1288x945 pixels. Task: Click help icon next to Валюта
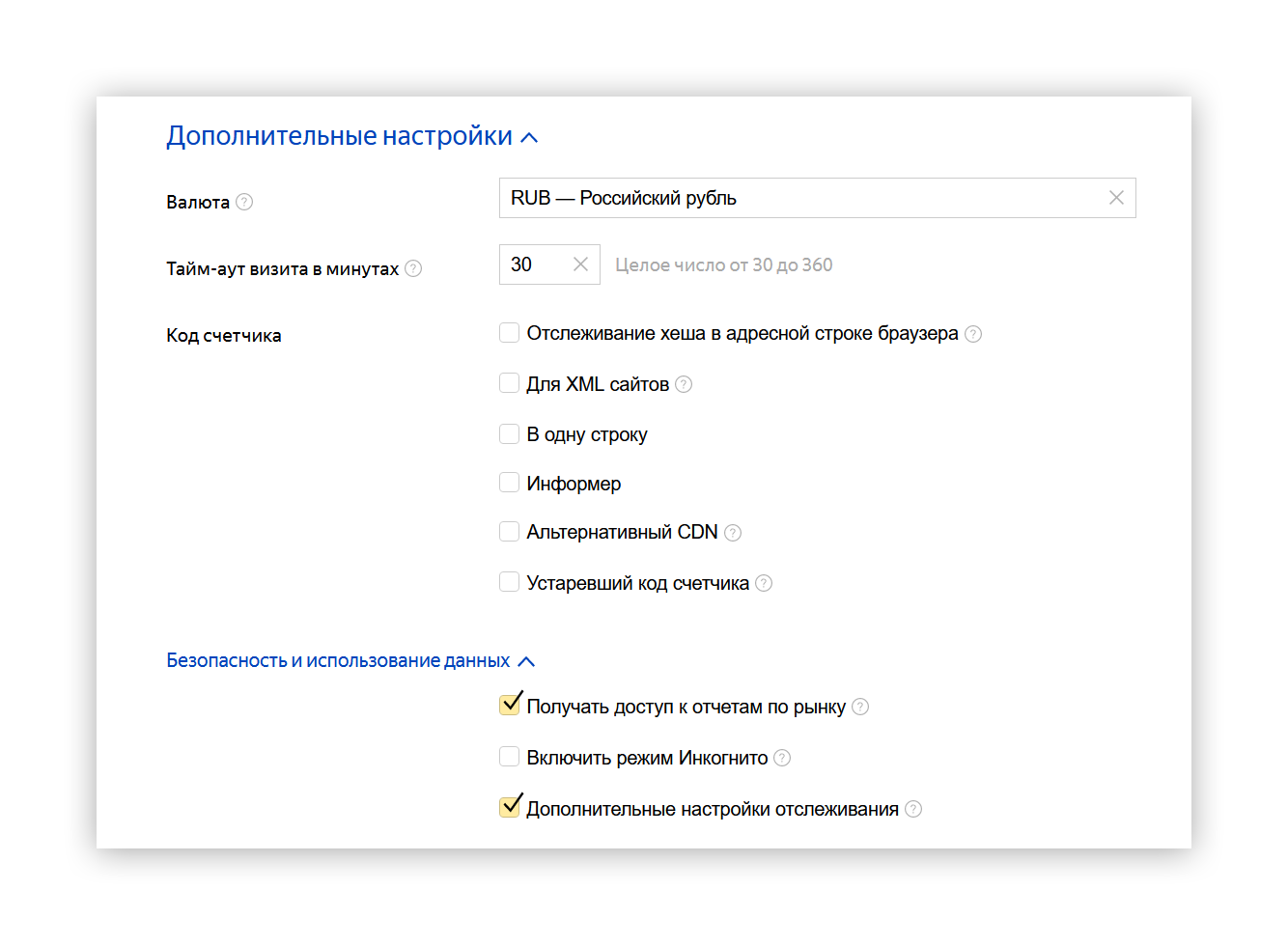[244, 202]
